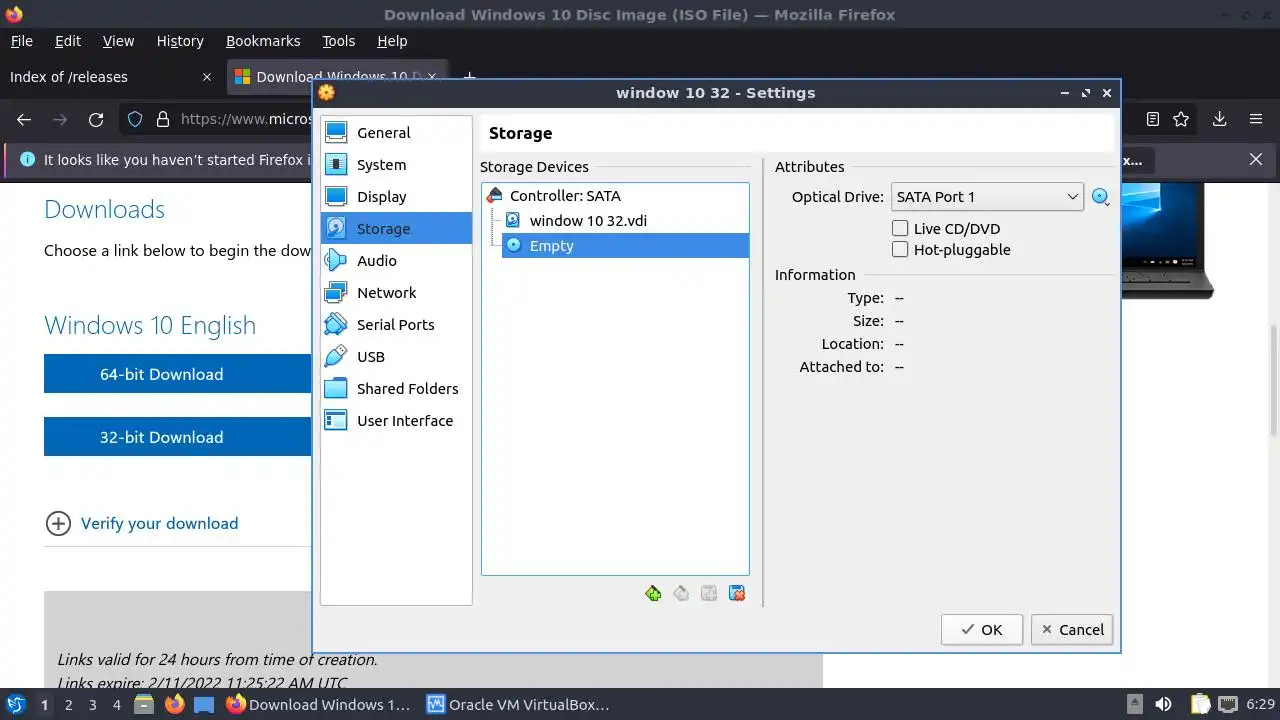
Task: Open the Firefox downloads arrow icon
Action: point(1219,119)
